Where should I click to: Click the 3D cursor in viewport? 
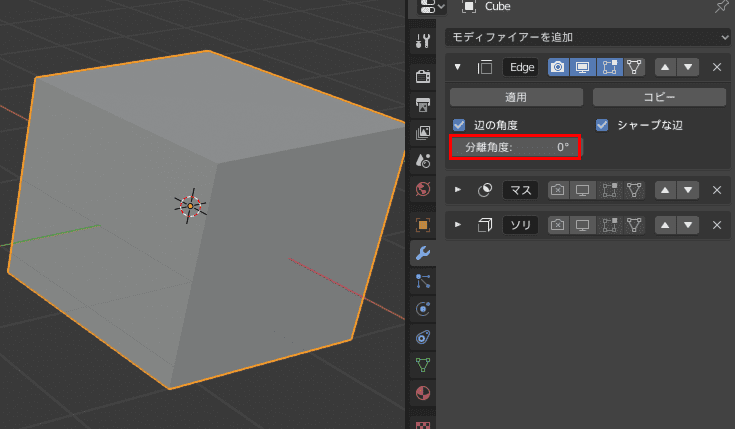(190, 206)
